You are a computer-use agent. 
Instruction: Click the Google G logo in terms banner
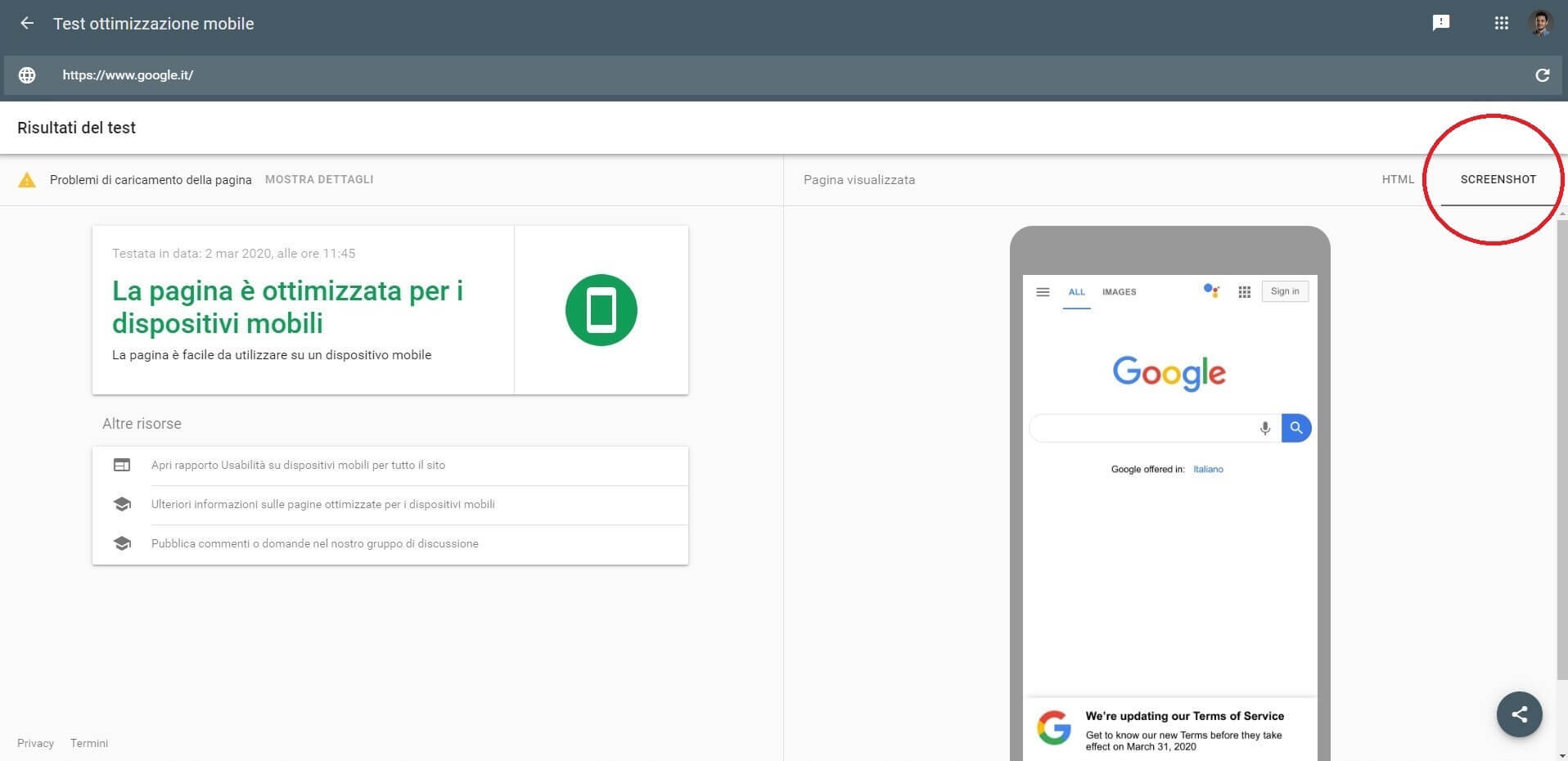(x=1054, y=727)
